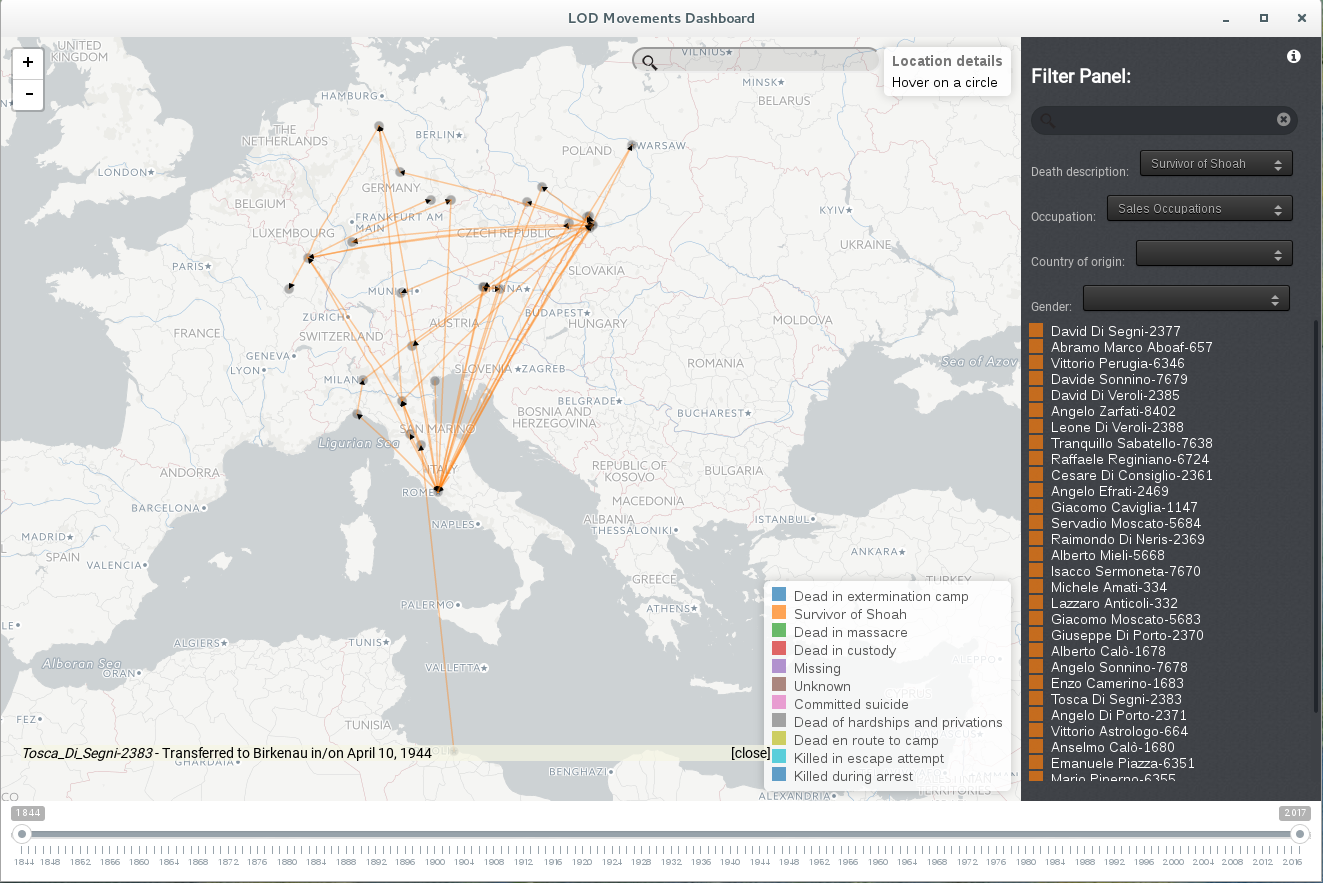Viewport: 1323px width, 883px height.
Task: Click Dead of hardships and privations legend entry
Action: (898, 722)
